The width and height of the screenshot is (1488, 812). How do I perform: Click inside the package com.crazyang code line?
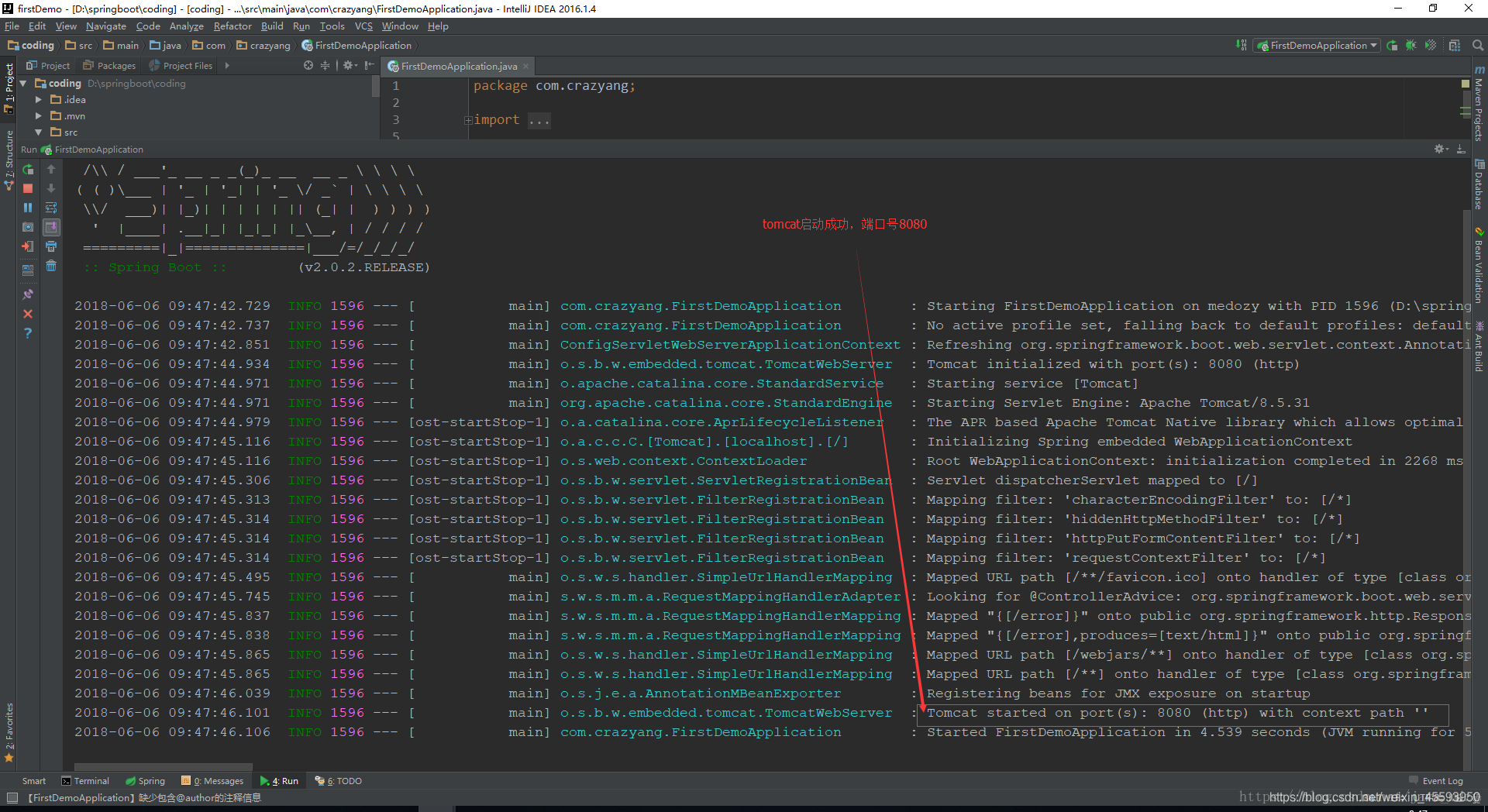click(554, 86)
